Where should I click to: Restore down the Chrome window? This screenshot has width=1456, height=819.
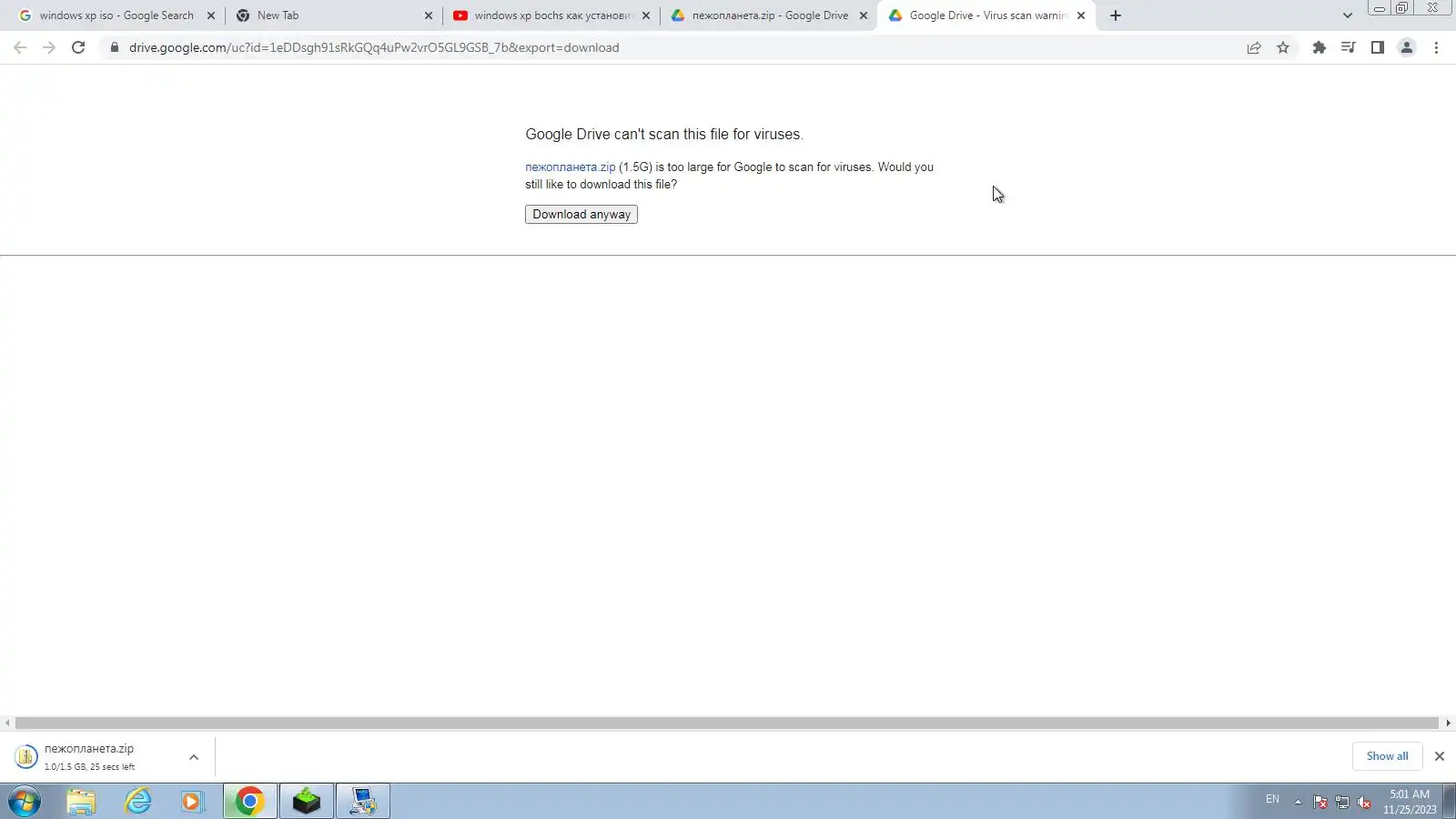click(1402, 8)
